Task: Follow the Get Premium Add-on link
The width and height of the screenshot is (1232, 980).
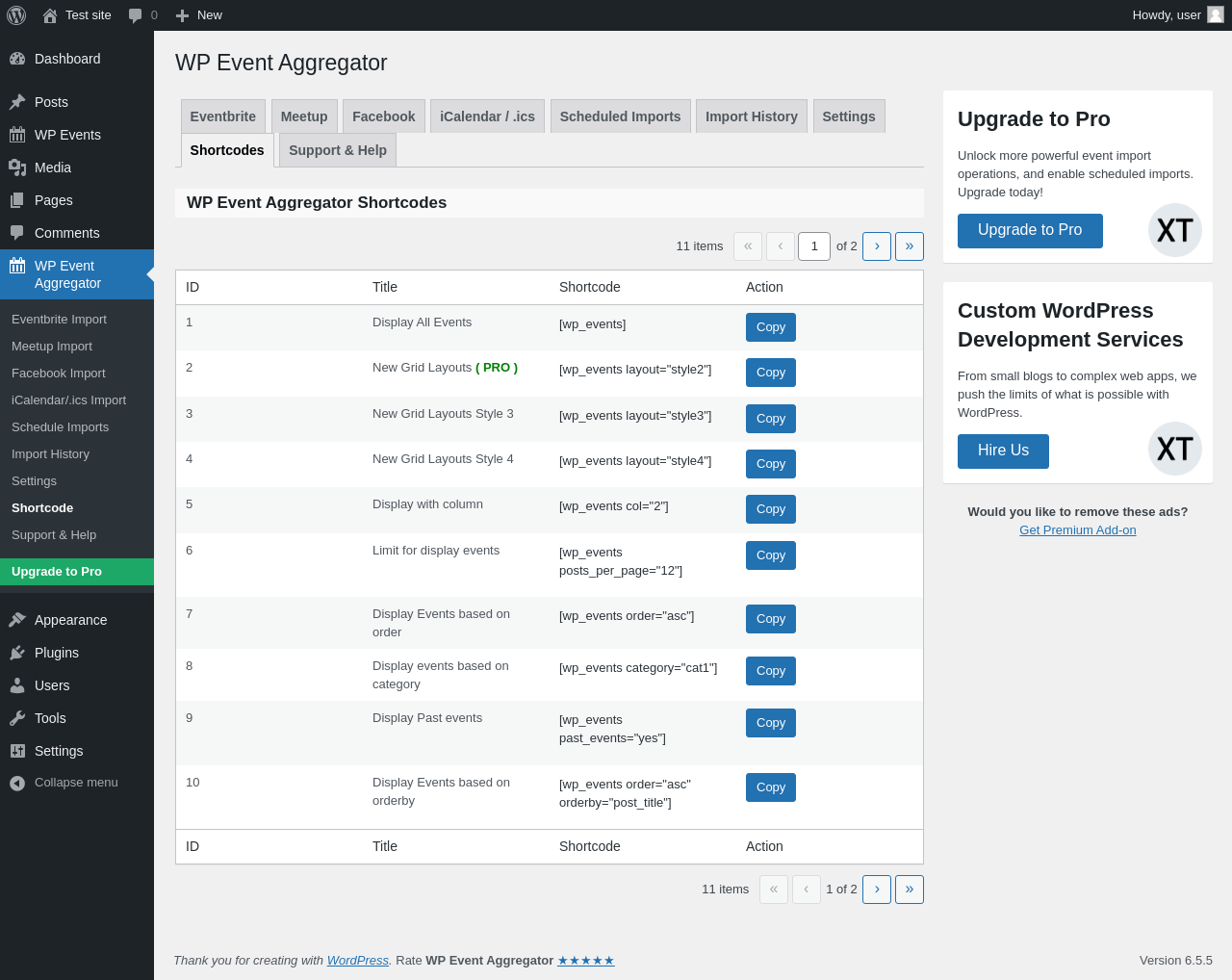Action: (x=1078, y=530)
